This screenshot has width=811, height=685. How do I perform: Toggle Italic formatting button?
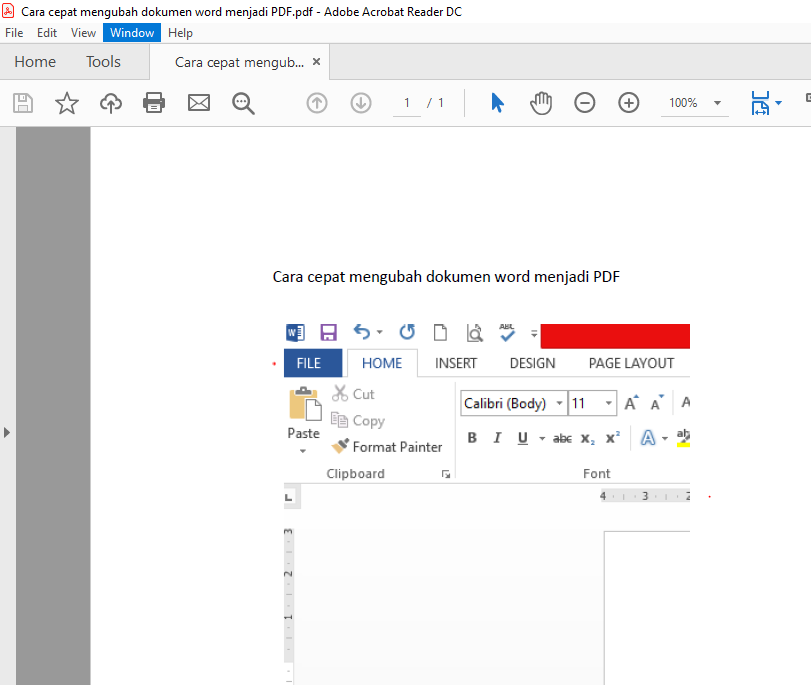[x=497, y=438]
